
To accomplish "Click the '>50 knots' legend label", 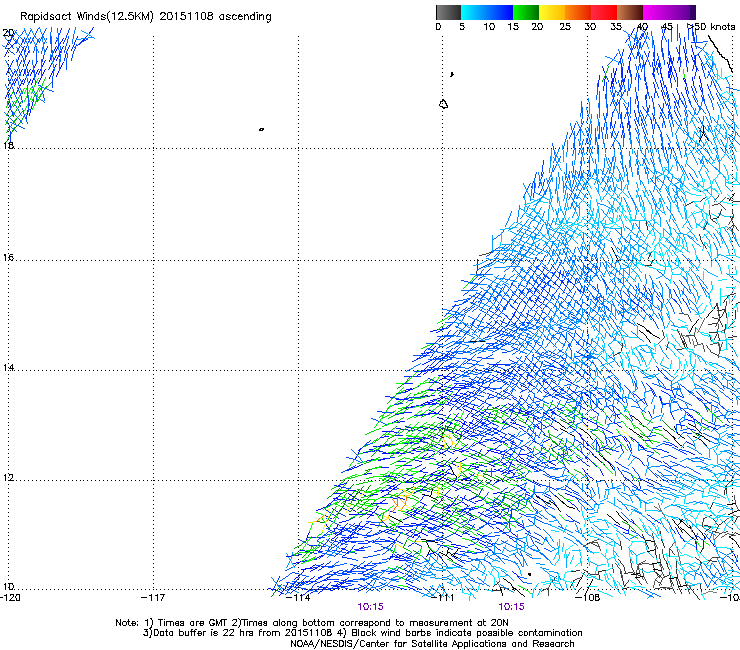I will click(711, 27).
